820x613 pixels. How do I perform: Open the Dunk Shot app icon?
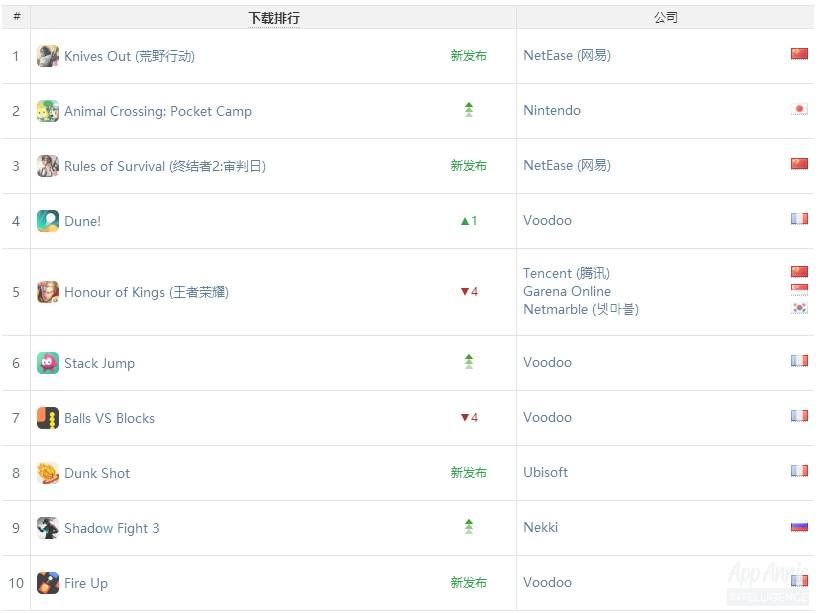[x=47, y=472]
